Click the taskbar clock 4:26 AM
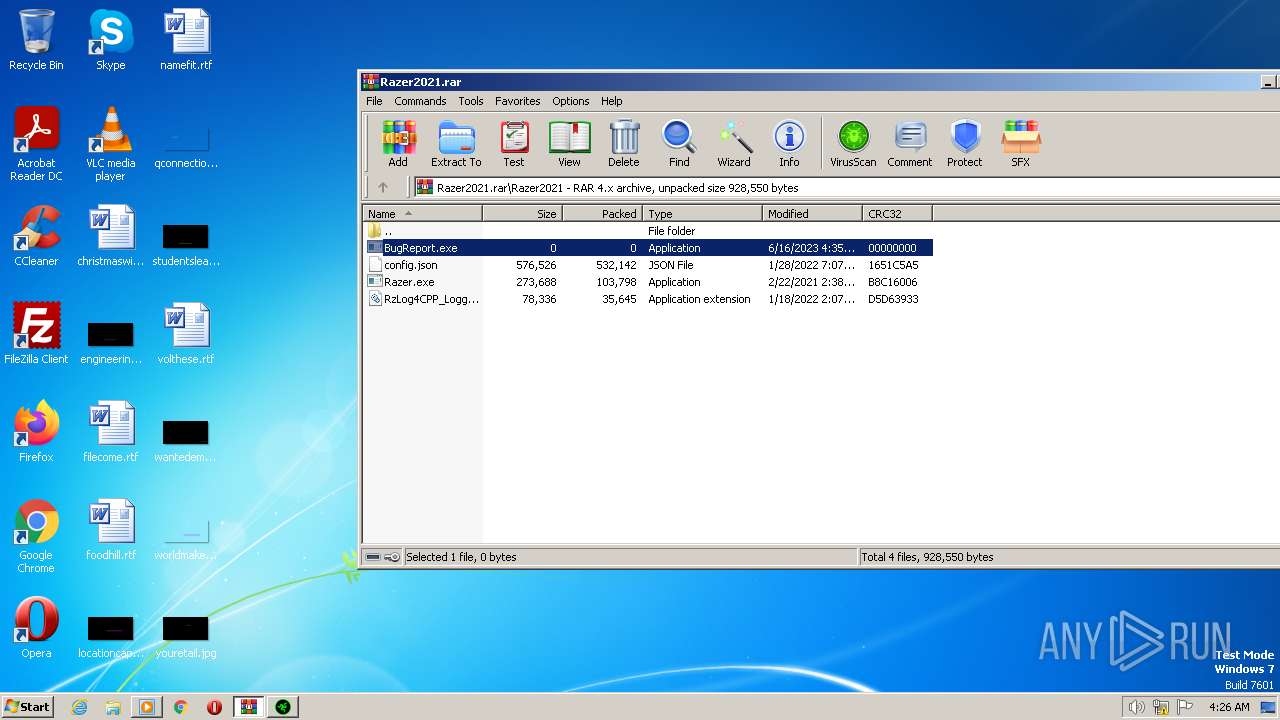This screenshot has height=720, width=1280. coord(1229,707)
